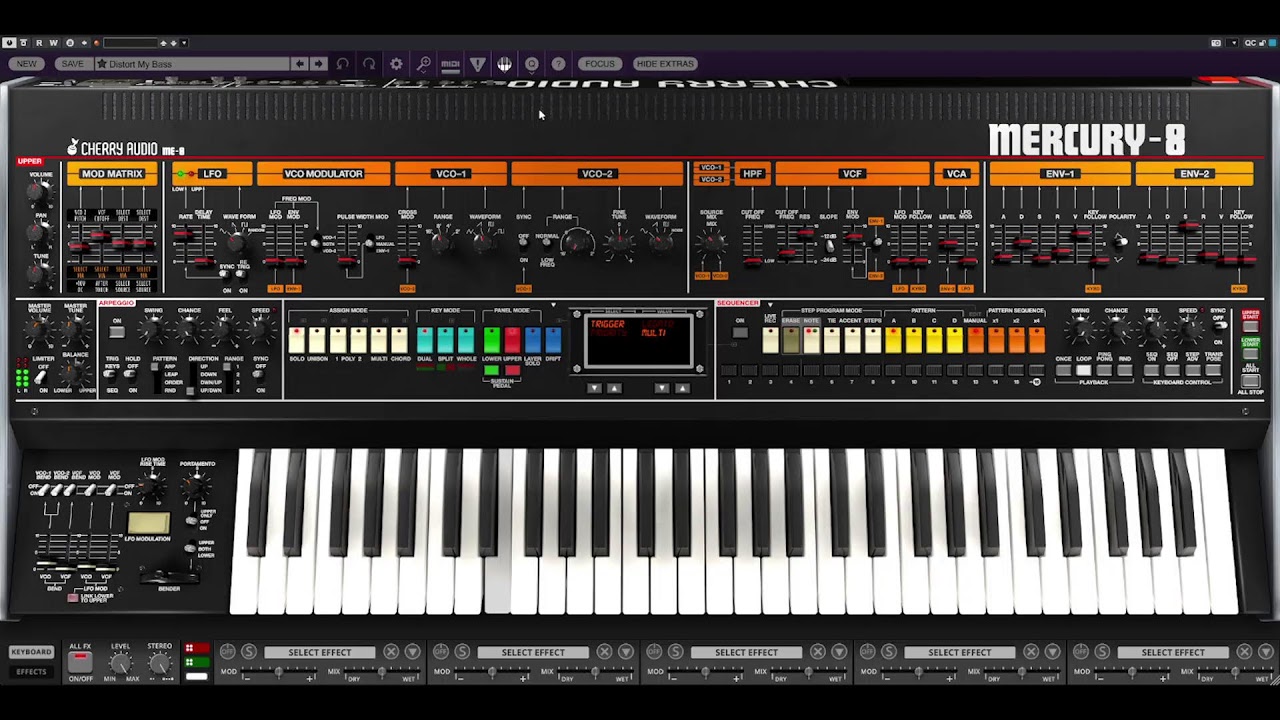Image resolution: width=1280 pixels, height=720 pixels.
Task: Toggle the Sequencer ON button
Action: coord(740,333)
